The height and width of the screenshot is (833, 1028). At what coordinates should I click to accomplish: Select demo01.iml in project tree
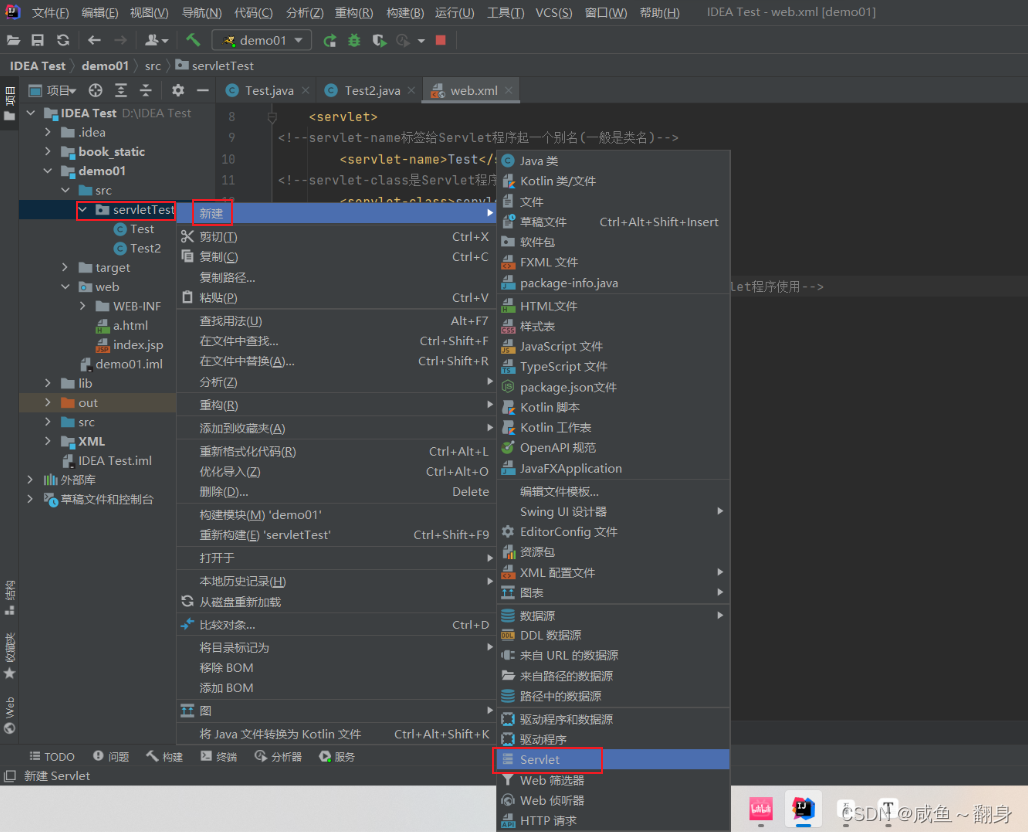click(128, 364)
